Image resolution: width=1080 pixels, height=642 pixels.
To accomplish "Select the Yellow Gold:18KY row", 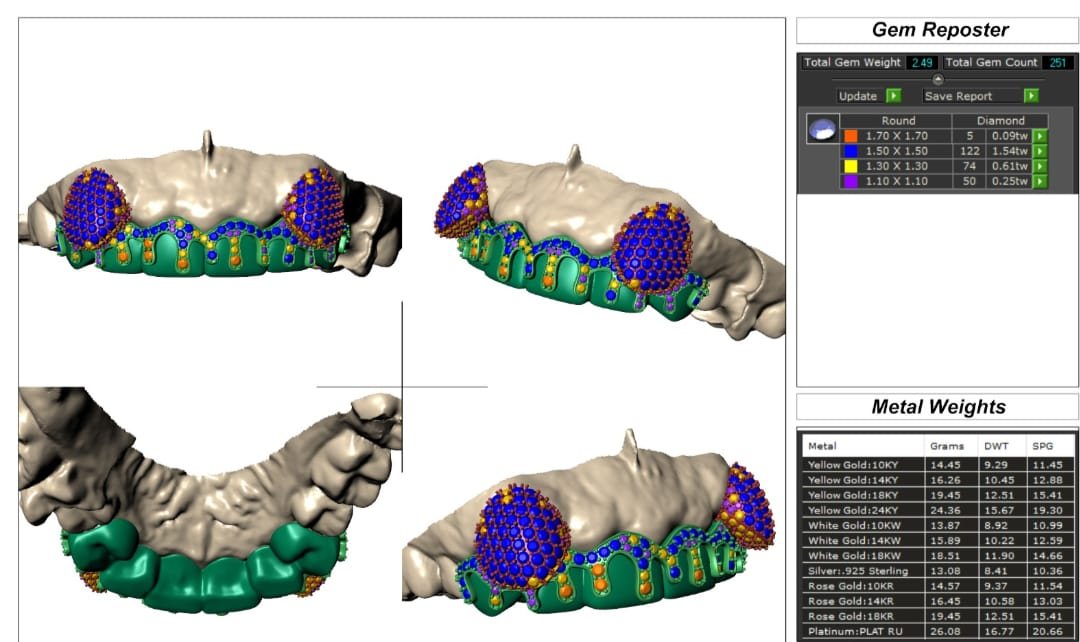I will pyautogui.click(x=938, y=495).
